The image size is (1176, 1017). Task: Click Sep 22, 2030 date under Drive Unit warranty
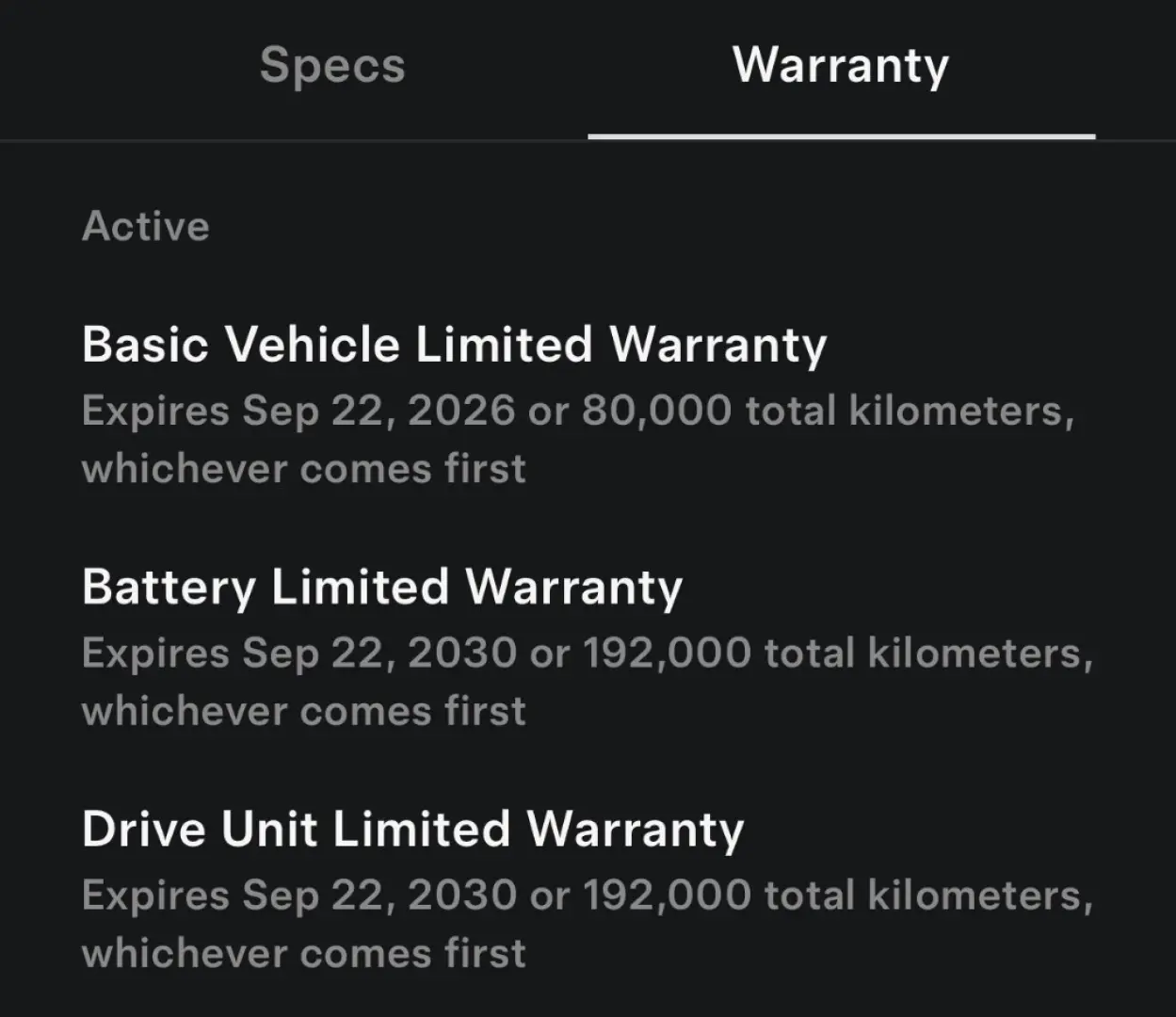(x=379, y=896)
